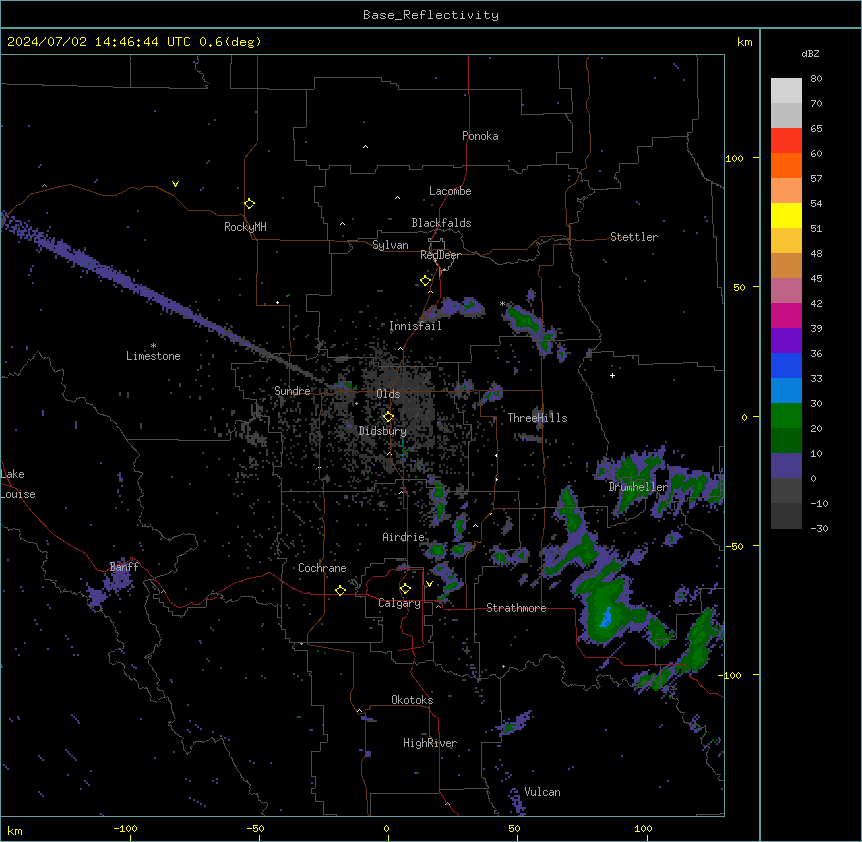Pick the pink 42-45 dBZ legend swatch
Image resolution: width=862 pixels, height=842 pixels.
coord(786,290)
